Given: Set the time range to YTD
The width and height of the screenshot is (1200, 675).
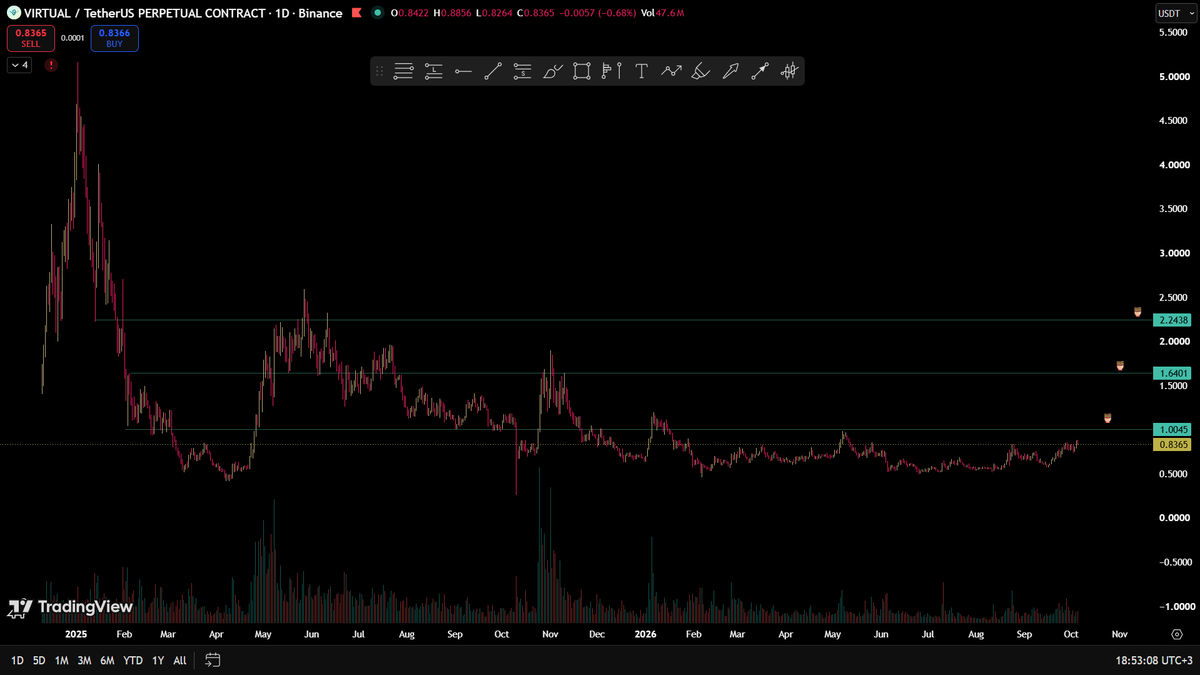Looking at the screenshot, I should pyautogui.click(x=133, y=660).
